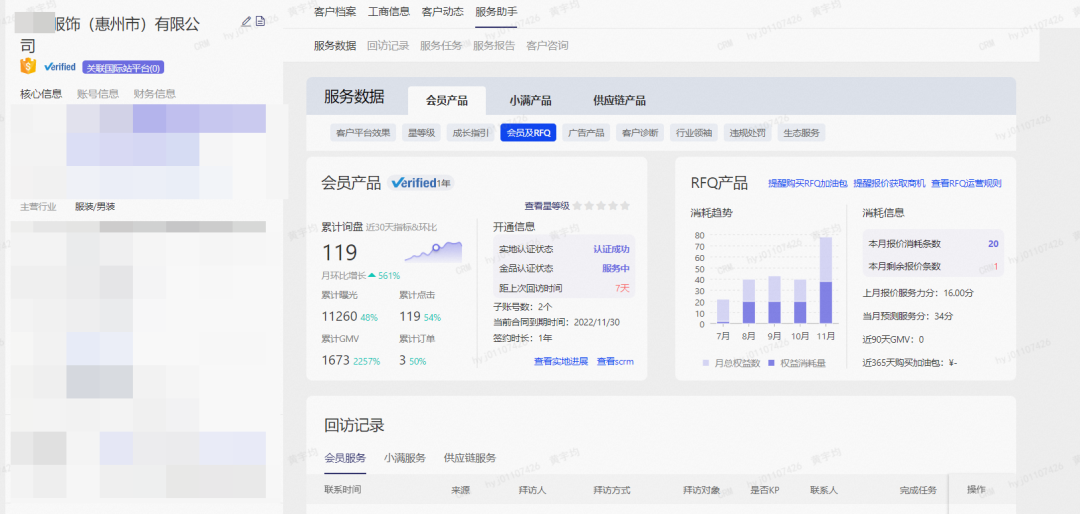Open the 工商信息 top tab
This screenshot has width=1080, height=514.
pyautogui.click(x=389, y=12)
